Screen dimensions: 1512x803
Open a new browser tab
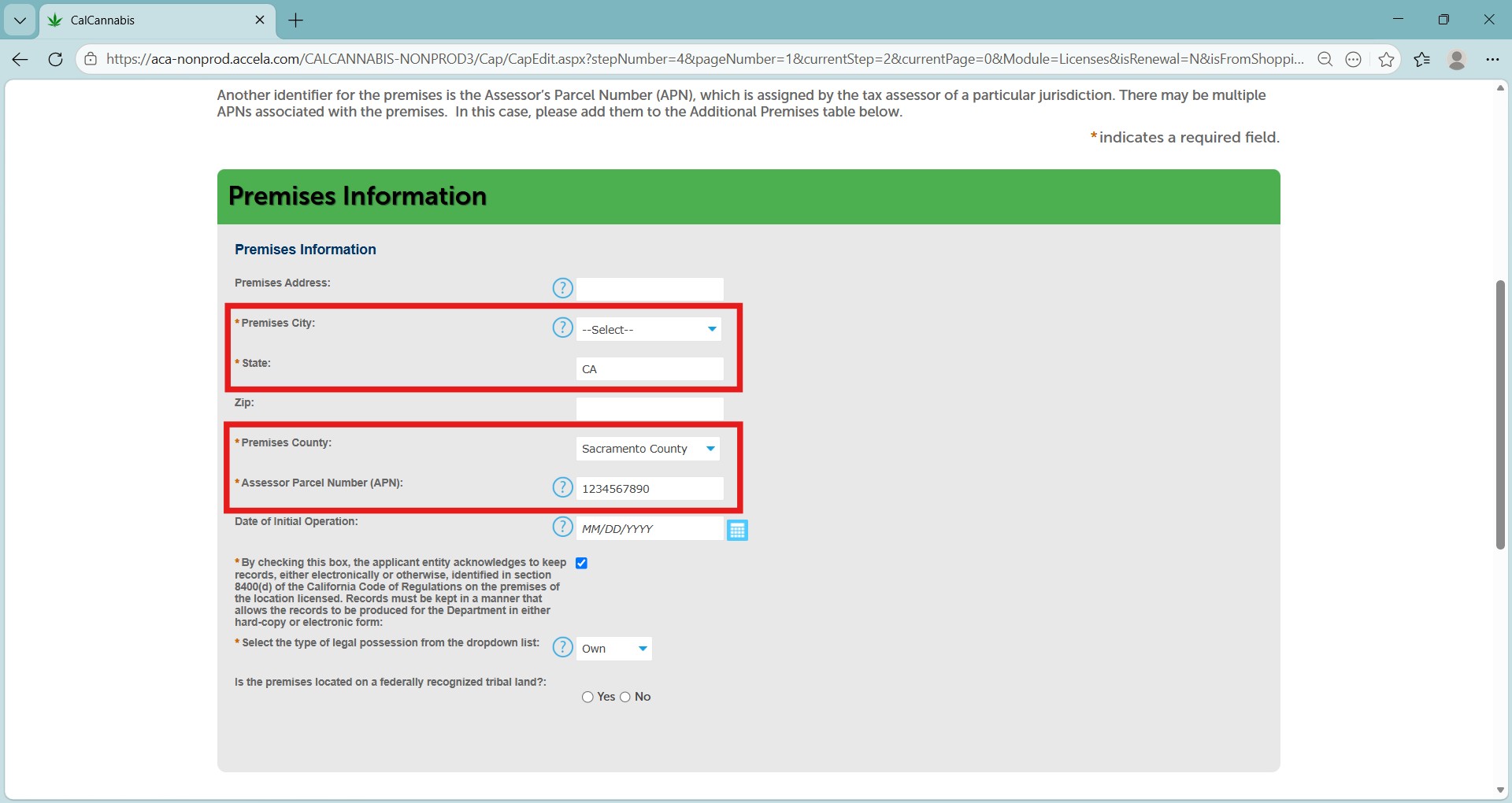point(296,20)
